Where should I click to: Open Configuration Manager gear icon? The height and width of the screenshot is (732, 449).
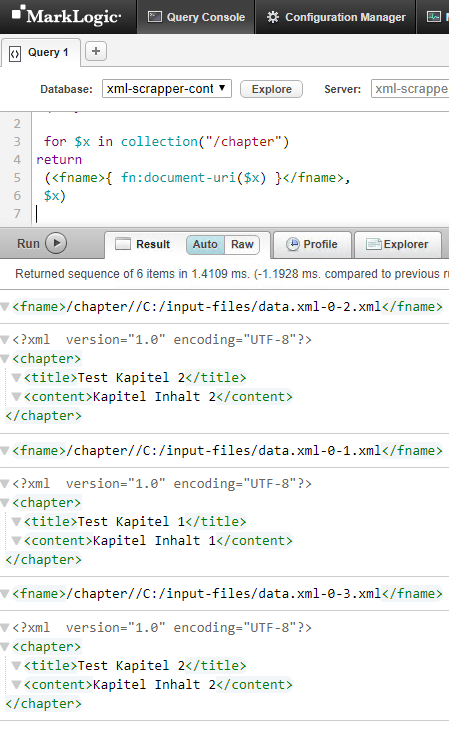(273, 17)
